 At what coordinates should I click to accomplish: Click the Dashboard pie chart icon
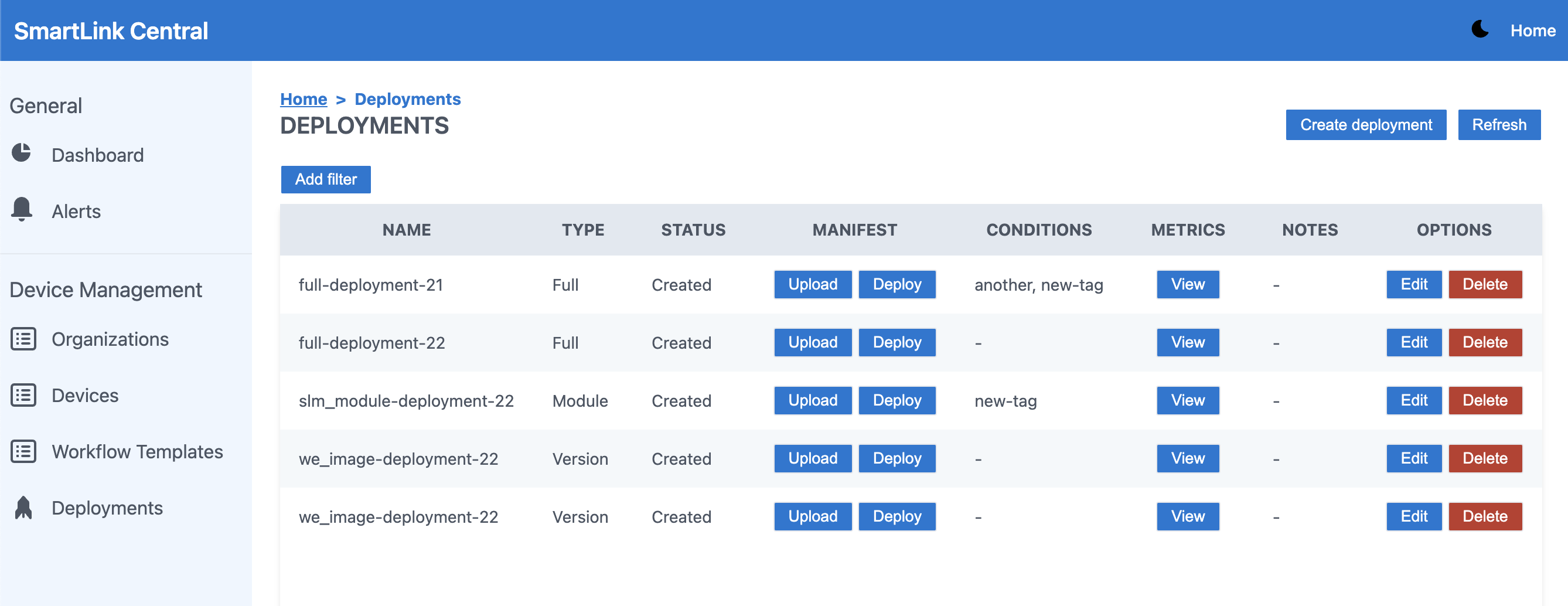point(22,153)
